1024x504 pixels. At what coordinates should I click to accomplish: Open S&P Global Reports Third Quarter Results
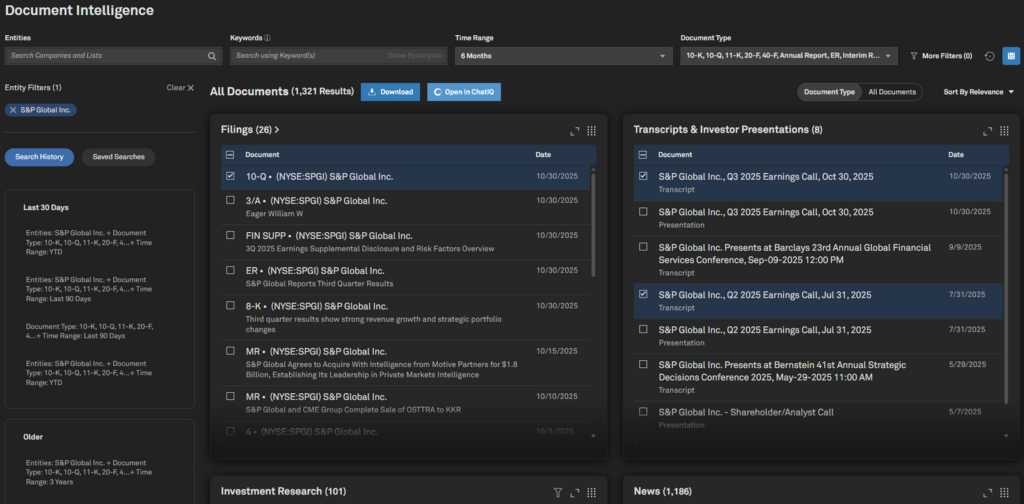pos(319,284)
